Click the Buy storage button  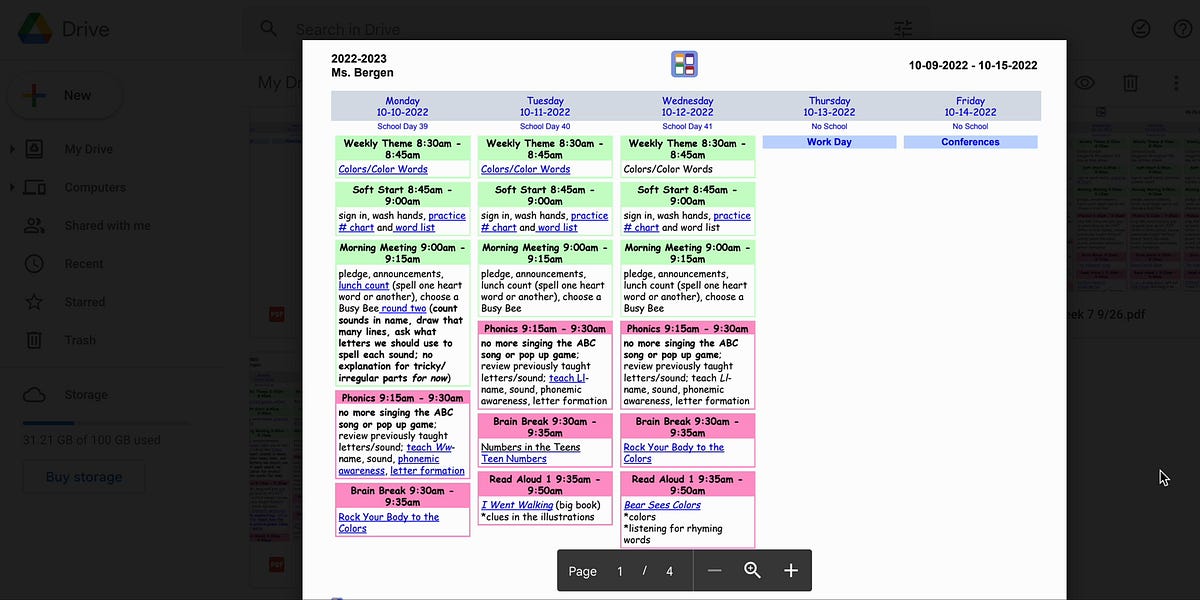(x=84, y=477)
